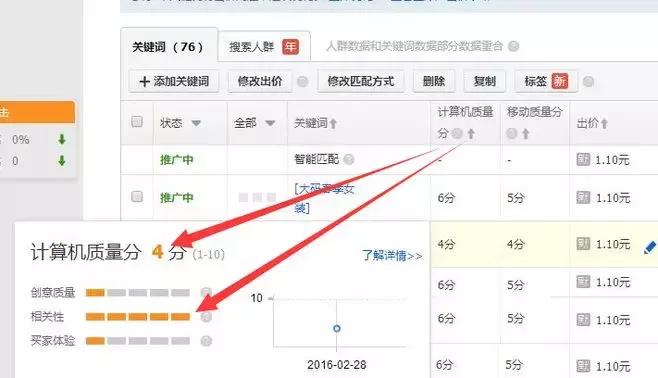The width and height of the screenshot is (658, 378).
Task: Click default-bid icon in highlighted 4分 row
Action: 583,244
